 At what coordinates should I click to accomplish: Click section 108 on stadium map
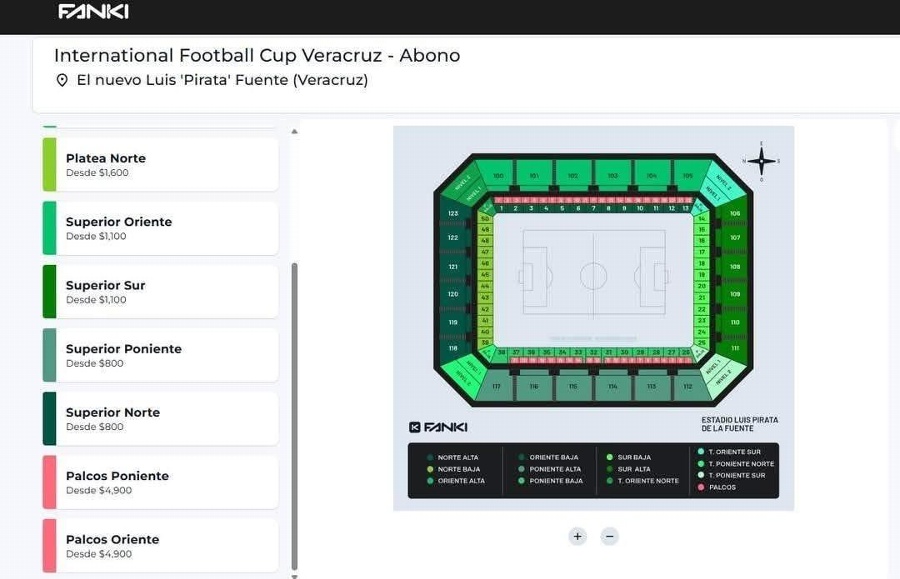[735, 266]
